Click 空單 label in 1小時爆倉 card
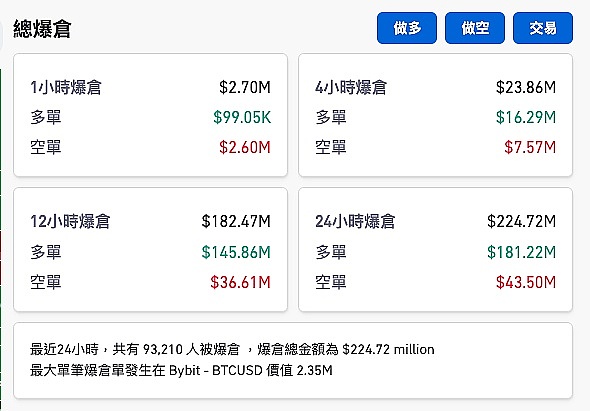This screenshot has height=411, width=590. pos(46,147)
